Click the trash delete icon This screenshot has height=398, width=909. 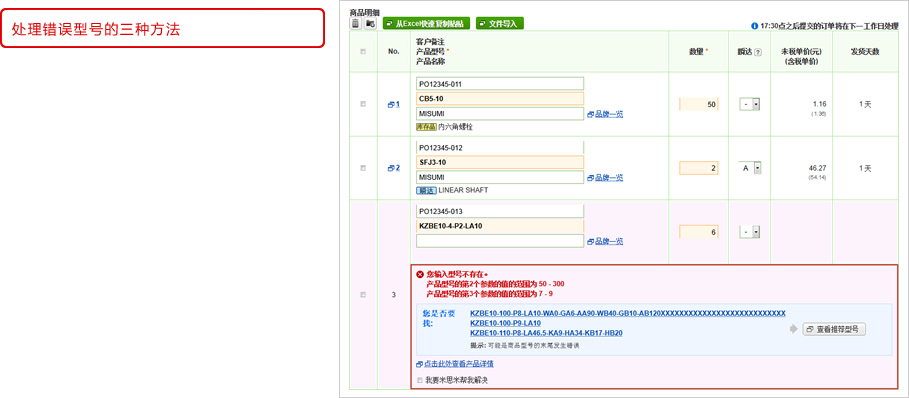[x=355, y=23]
